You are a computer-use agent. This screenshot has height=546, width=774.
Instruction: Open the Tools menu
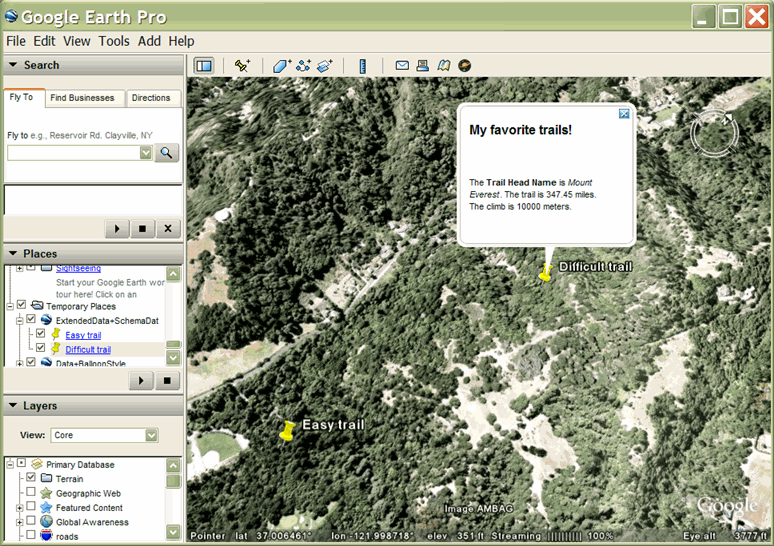pyautogui.click(x=114, y=41)
